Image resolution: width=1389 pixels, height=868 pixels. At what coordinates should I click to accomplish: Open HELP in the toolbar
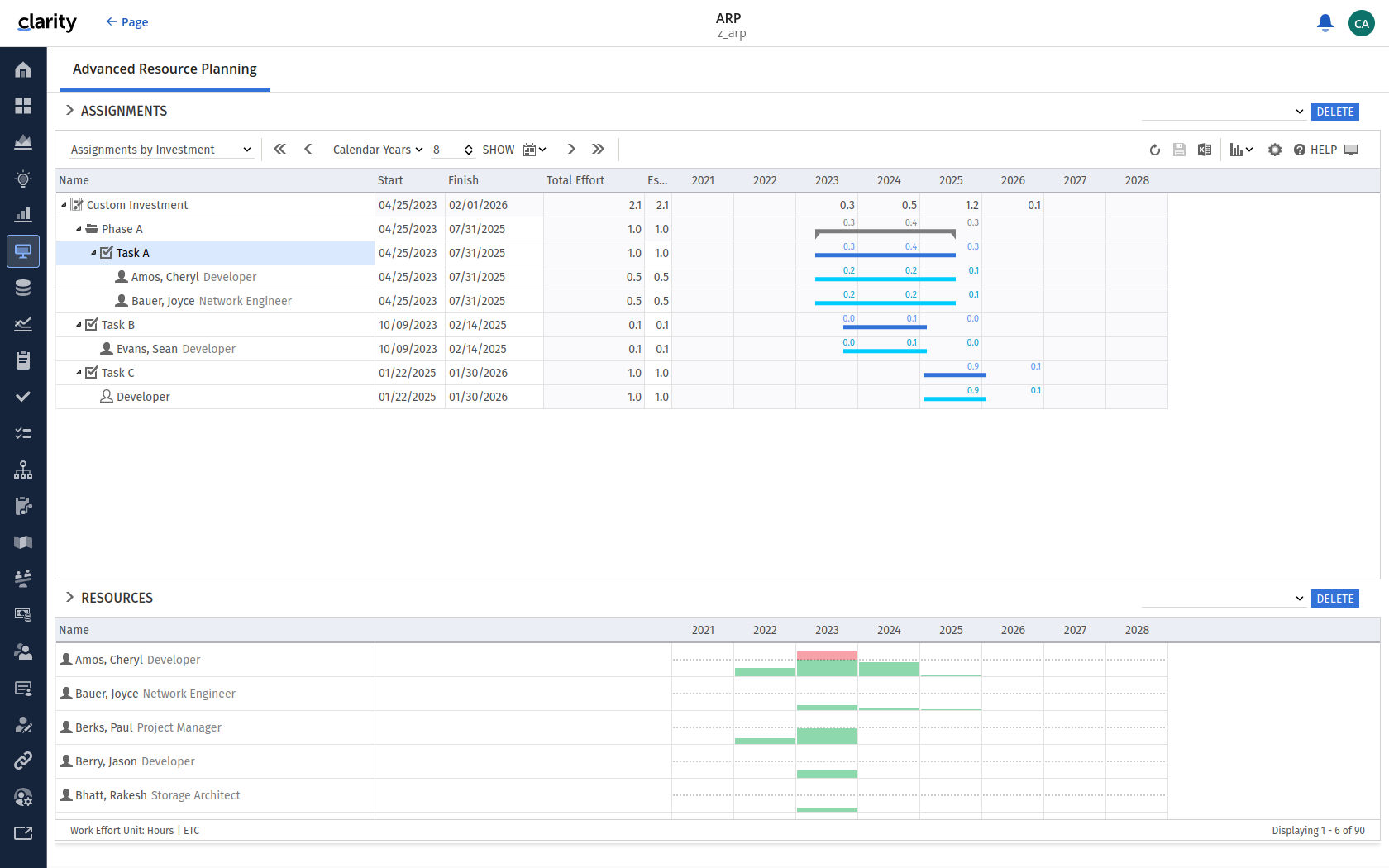coord(1315,150)
